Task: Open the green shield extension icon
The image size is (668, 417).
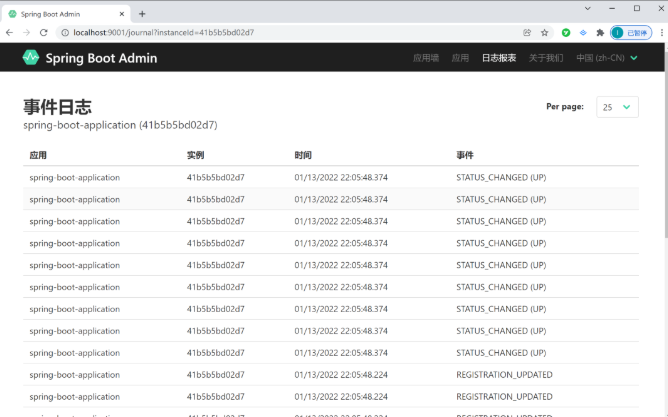Action: click(x=566, y=33)
